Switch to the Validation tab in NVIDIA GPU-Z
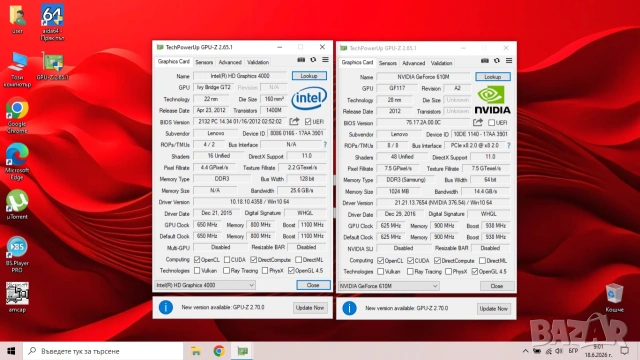The height and width of the screenshot is (360, 640). [x=442, y=63]
